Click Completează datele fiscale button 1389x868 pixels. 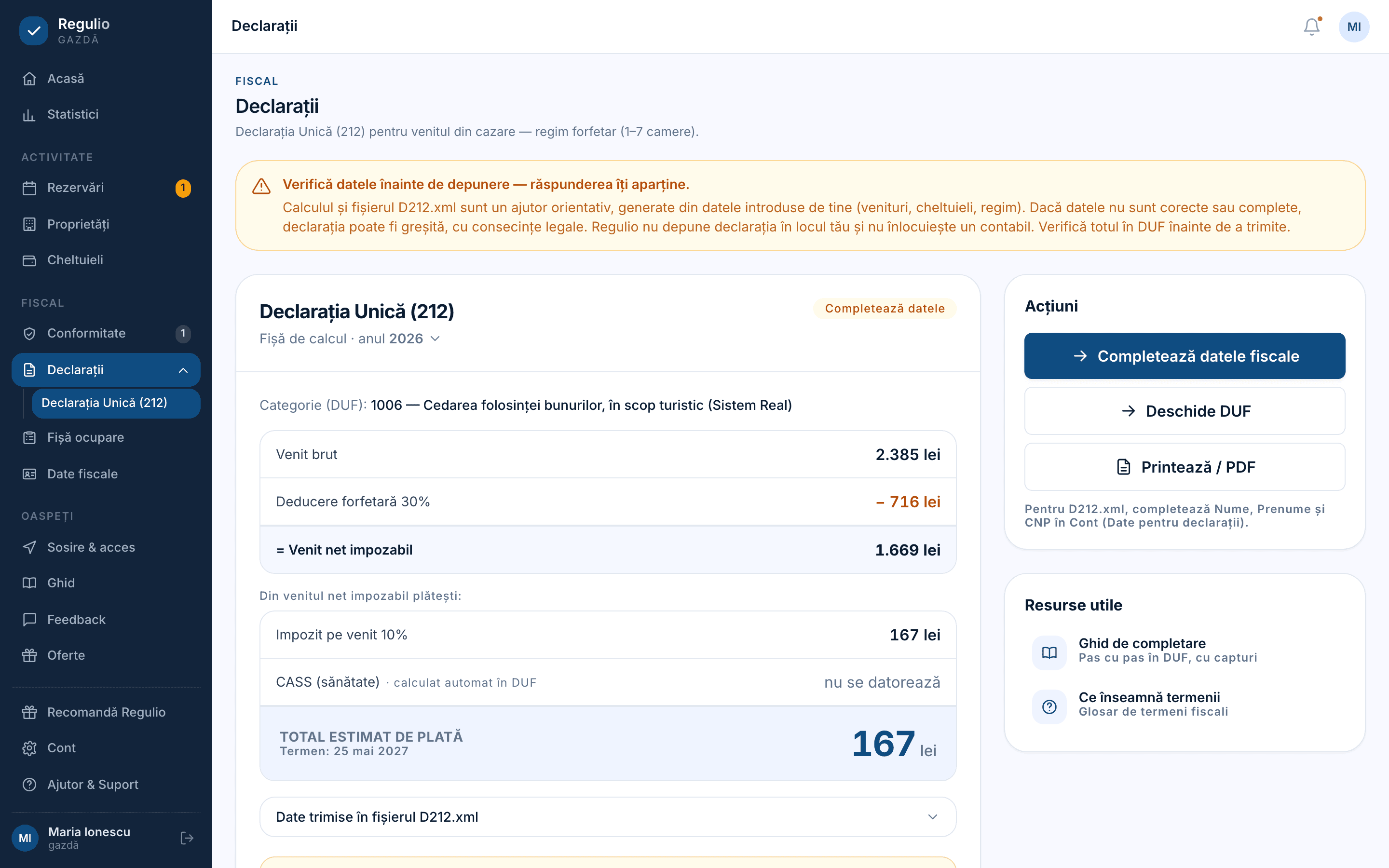1185,356
